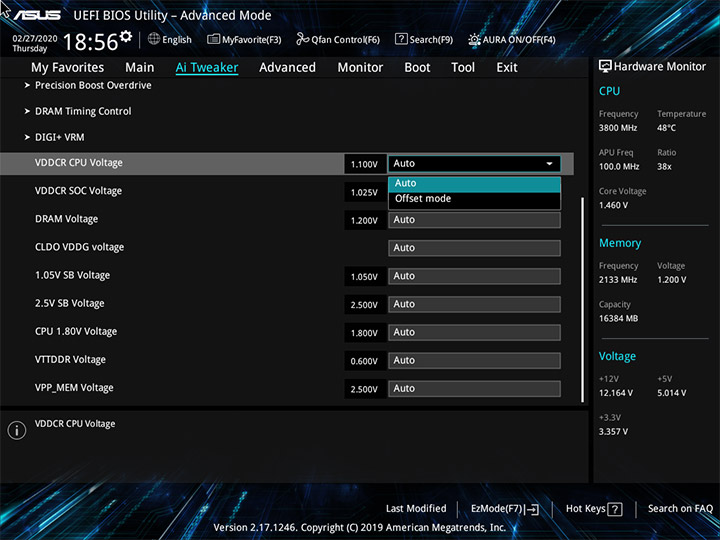Click the 48°C temperature value
Viewport: 720px width, 540px height.
pyautogui.click(x=667, y=128)
